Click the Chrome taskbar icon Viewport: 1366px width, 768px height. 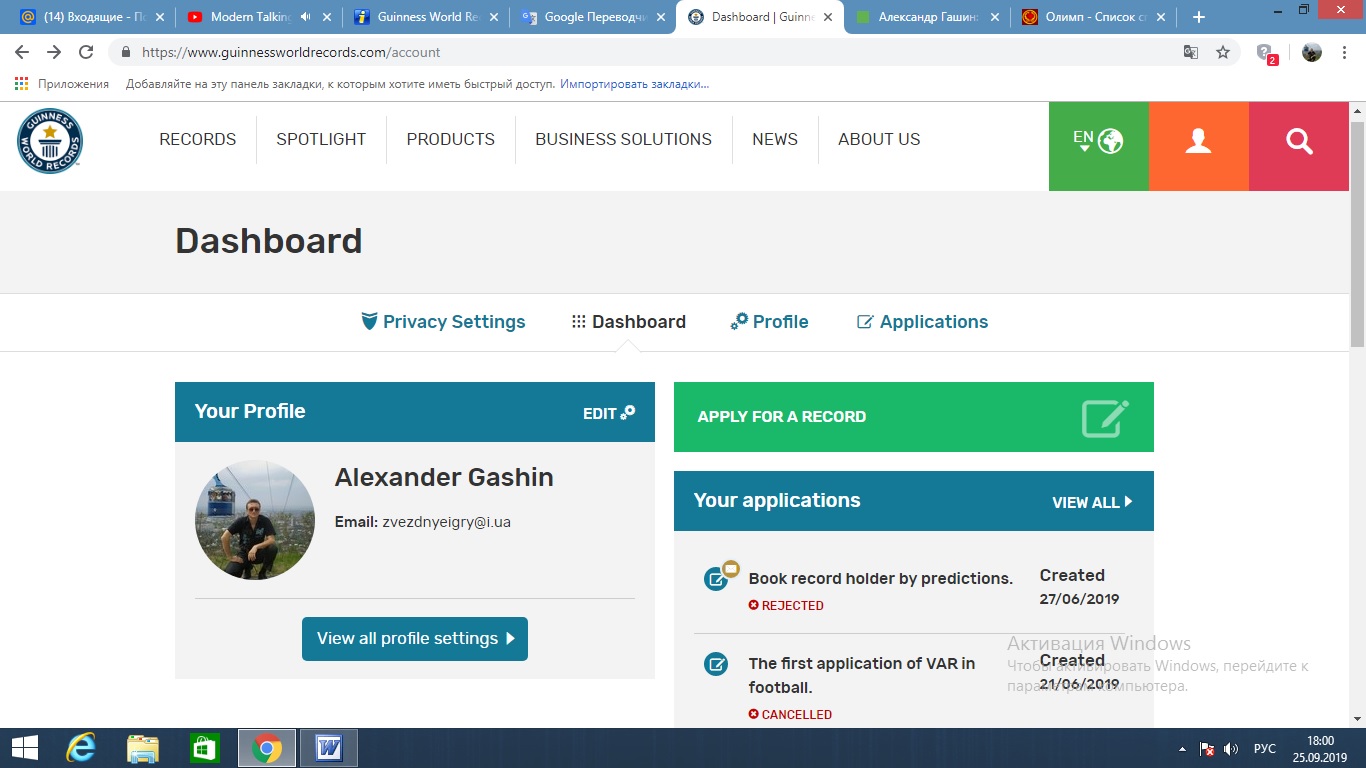pyautogui.click(x=267, y=748)
